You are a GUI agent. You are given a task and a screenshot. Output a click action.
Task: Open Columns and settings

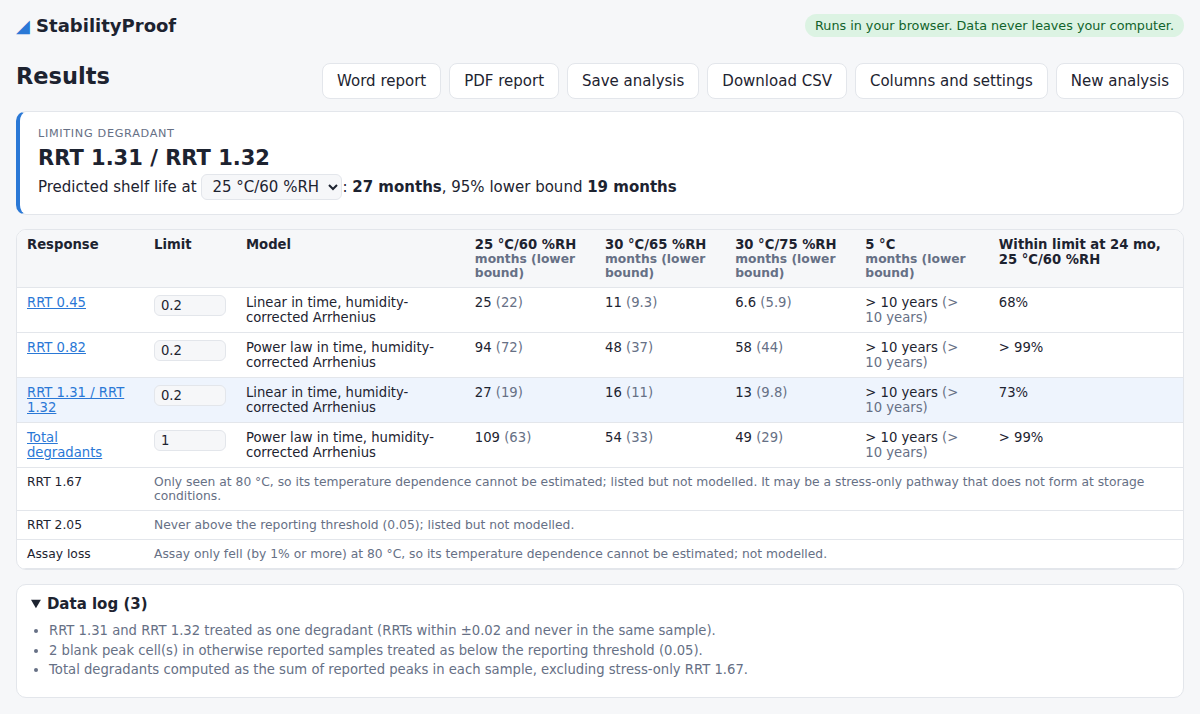click(951, 81)
